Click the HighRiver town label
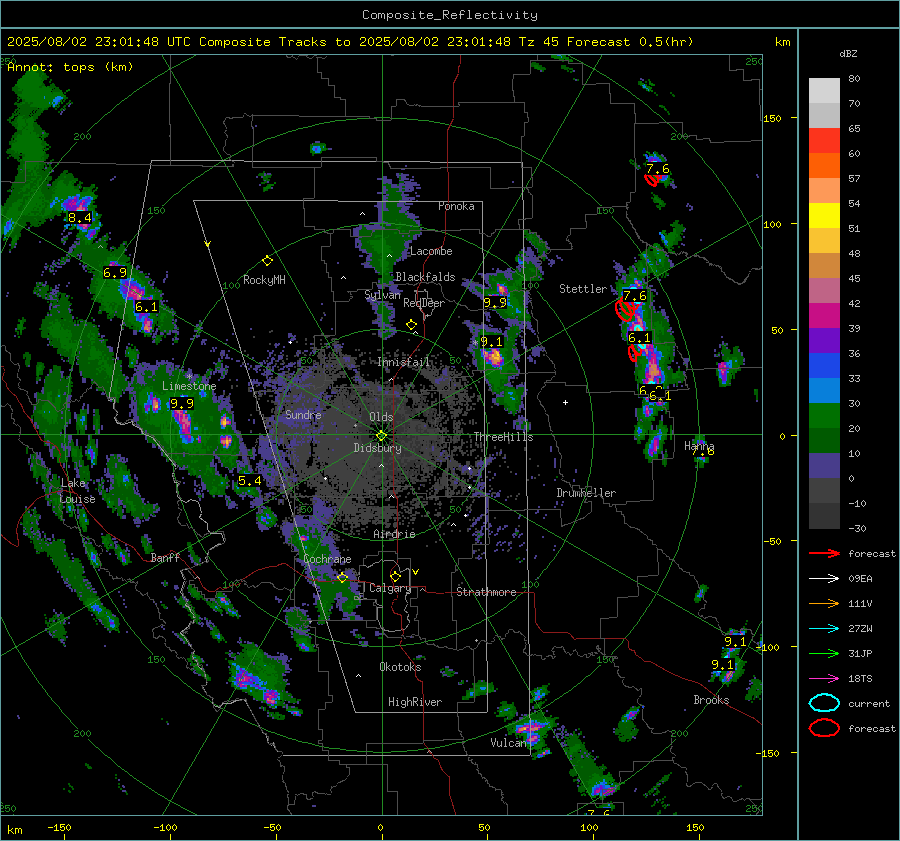Image resolution: width=900 pixels, height=841 pixels. click(x=415, y=702)
